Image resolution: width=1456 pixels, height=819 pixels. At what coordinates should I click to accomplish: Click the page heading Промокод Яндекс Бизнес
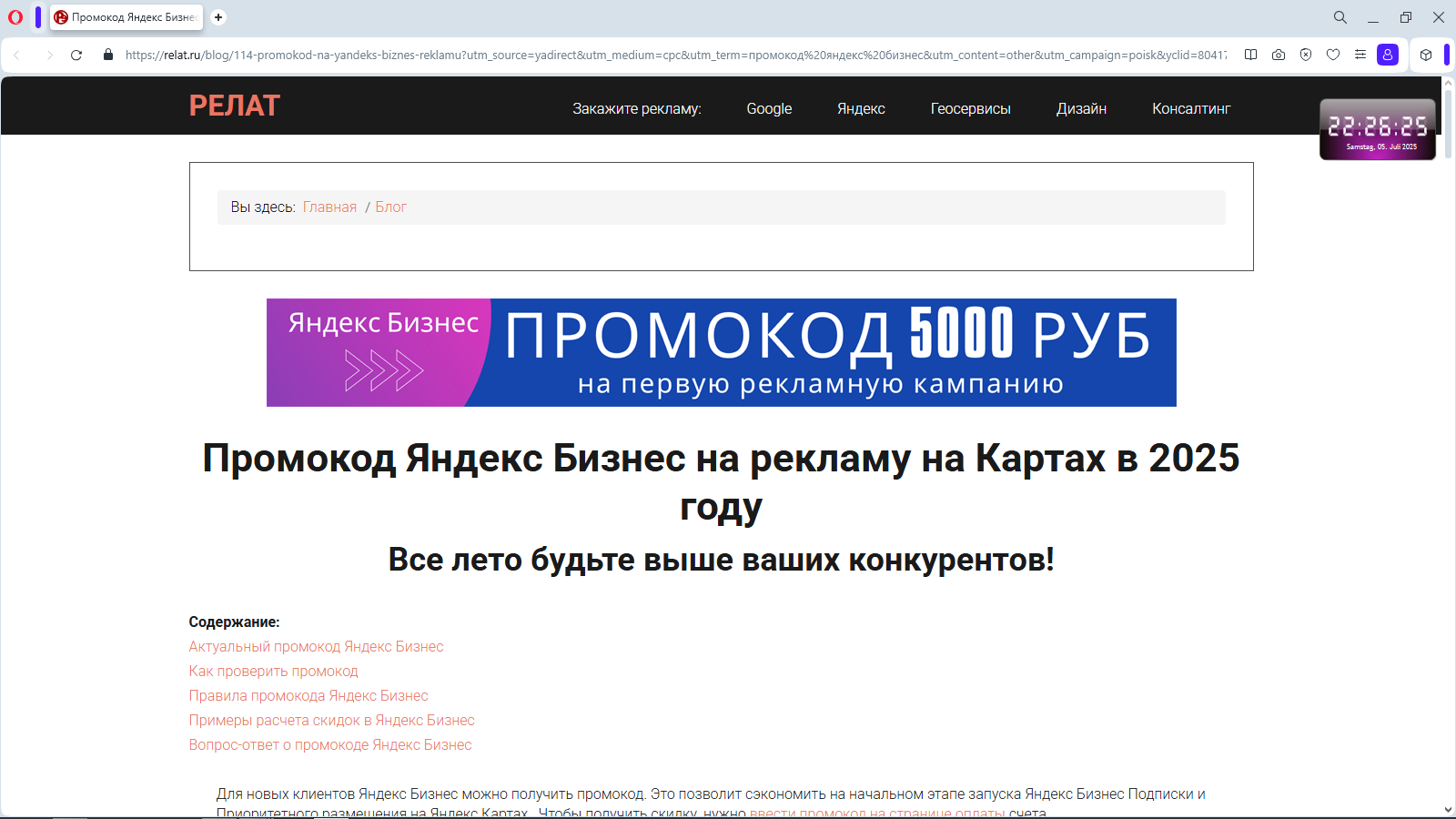(721, 481)
